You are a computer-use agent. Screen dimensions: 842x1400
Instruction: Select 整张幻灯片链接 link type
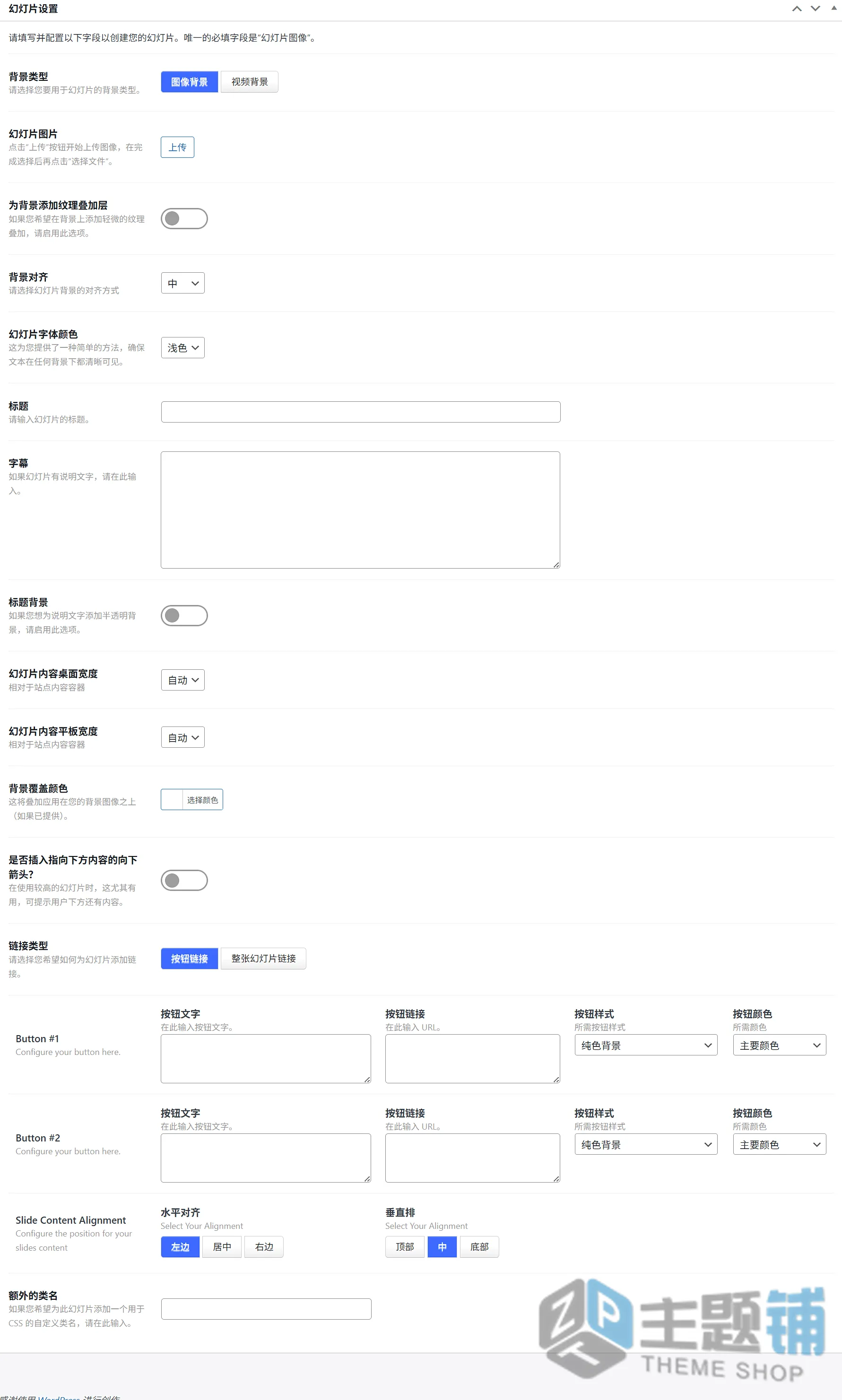pyautogui.click(x=263, y=959)
